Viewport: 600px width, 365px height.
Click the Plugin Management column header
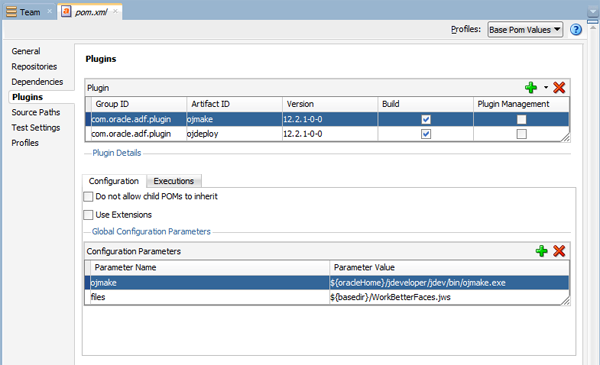(x=522, y=104)
